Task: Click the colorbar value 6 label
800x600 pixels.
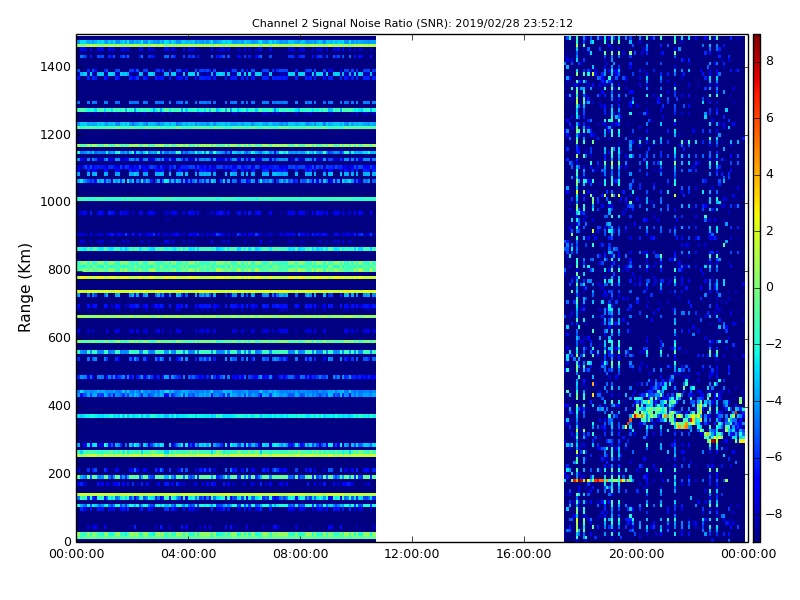Action: pyautogui.click(x=770, y=118)
